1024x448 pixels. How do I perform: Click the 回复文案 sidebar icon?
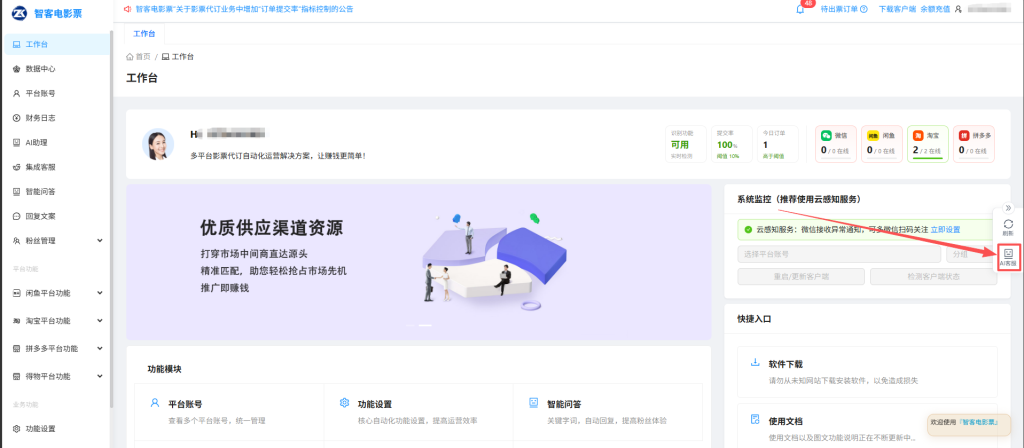[x=17, y=216]
